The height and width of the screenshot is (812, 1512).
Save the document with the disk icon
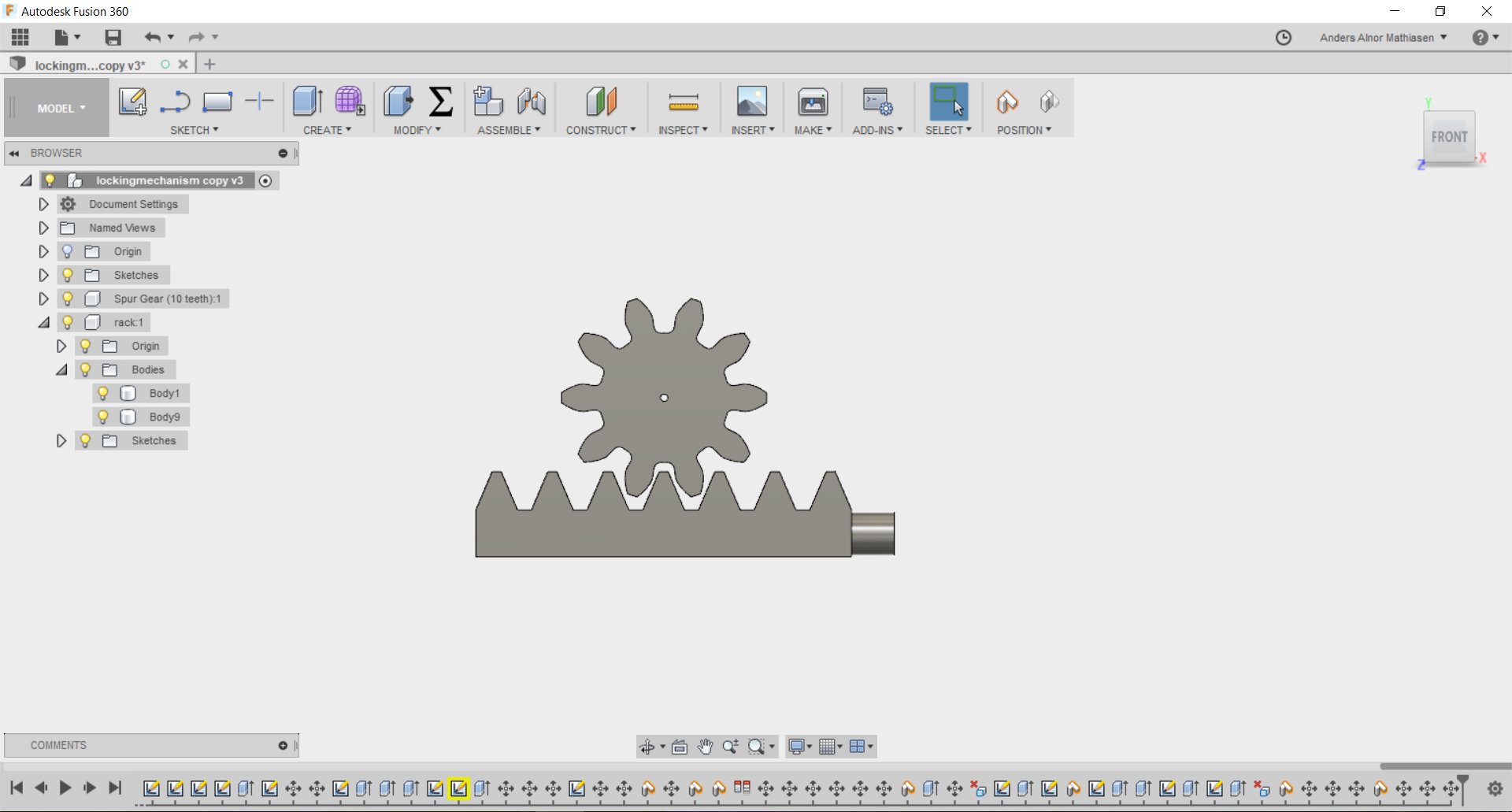[113, 37]
